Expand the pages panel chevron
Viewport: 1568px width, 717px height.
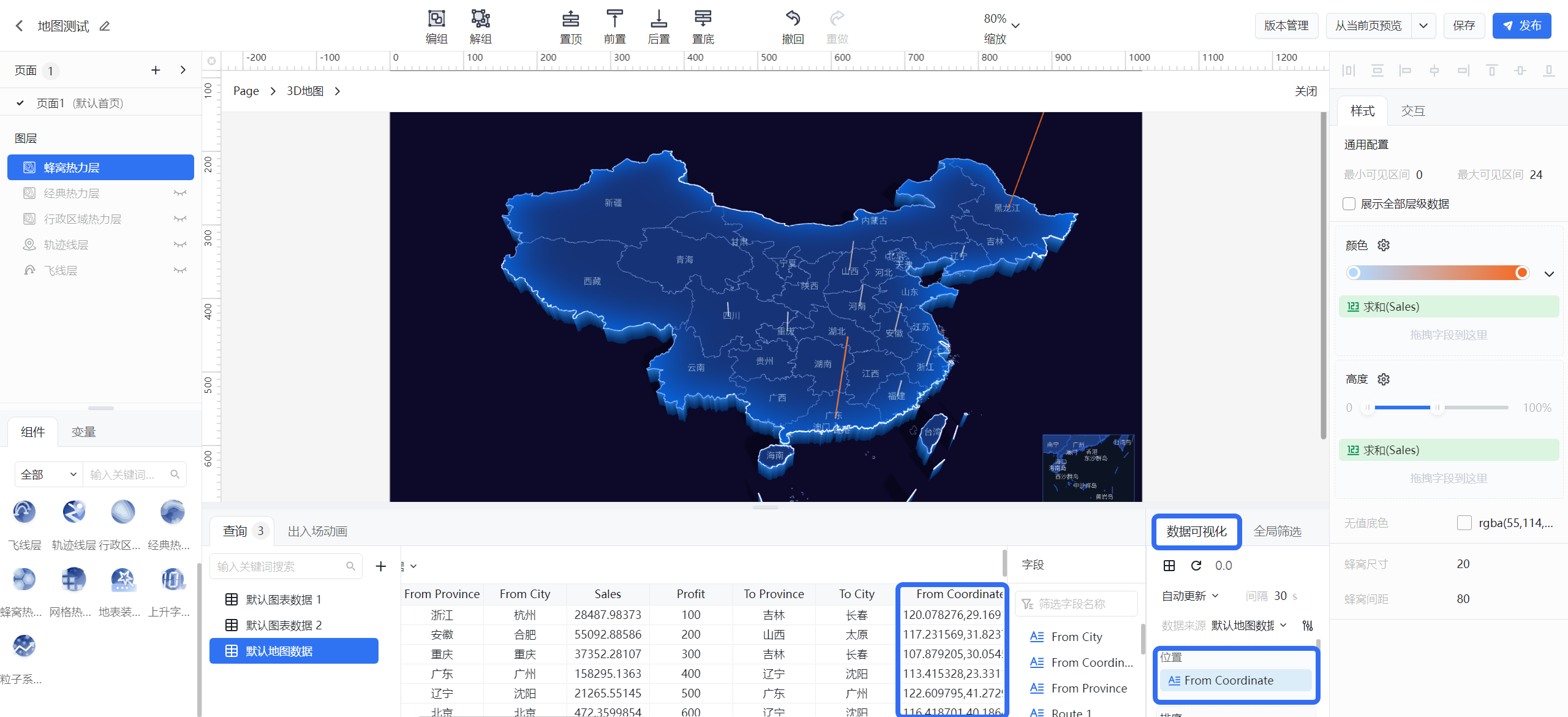tap(183, 70)
